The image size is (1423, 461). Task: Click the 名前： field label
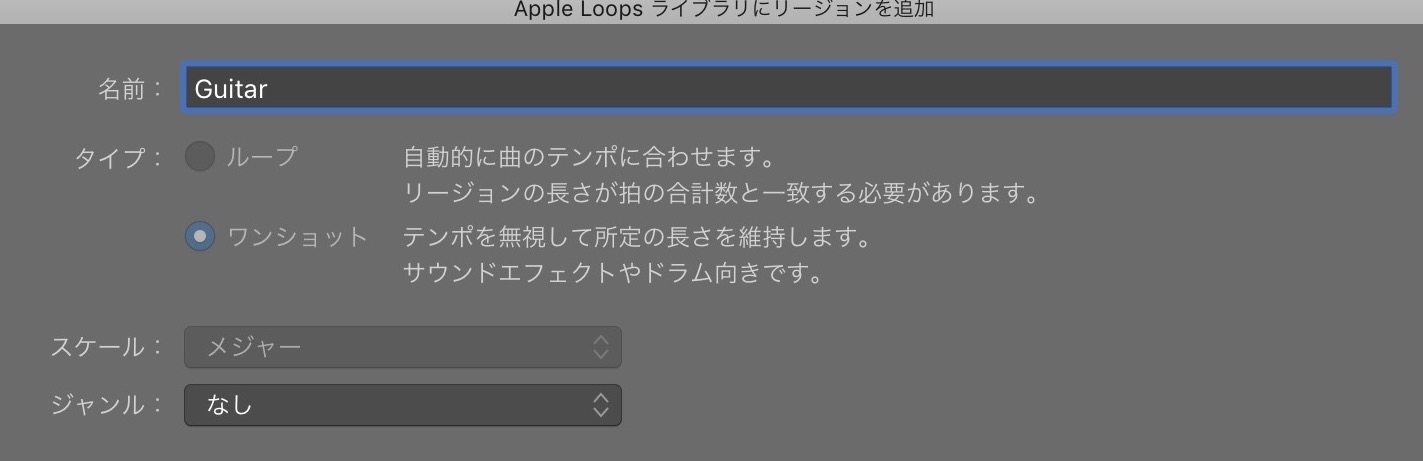pos(130,89)
